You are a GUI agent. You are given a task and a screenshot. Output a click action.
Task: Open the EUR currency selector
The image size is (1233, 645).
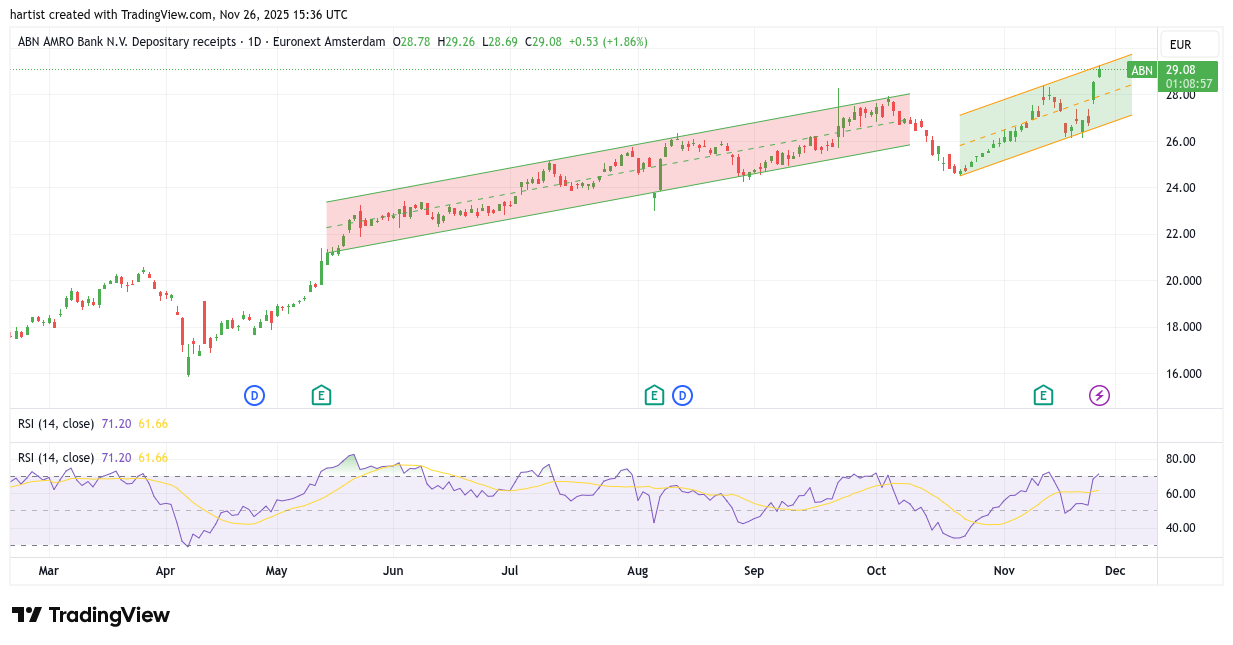[x=1180, y=45]
